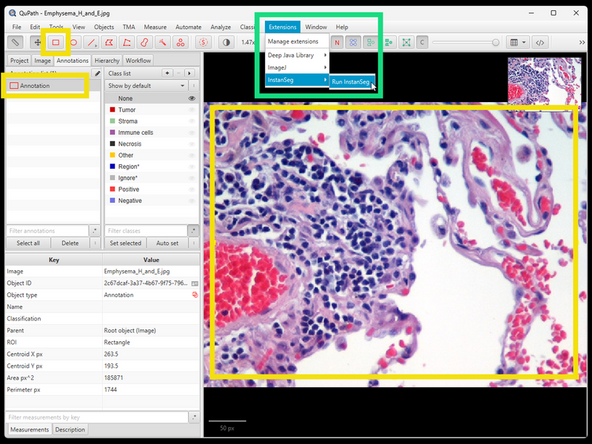Click the Filter annotations field
This screenshot has width=592, height=444.
[x=48, y=231]
